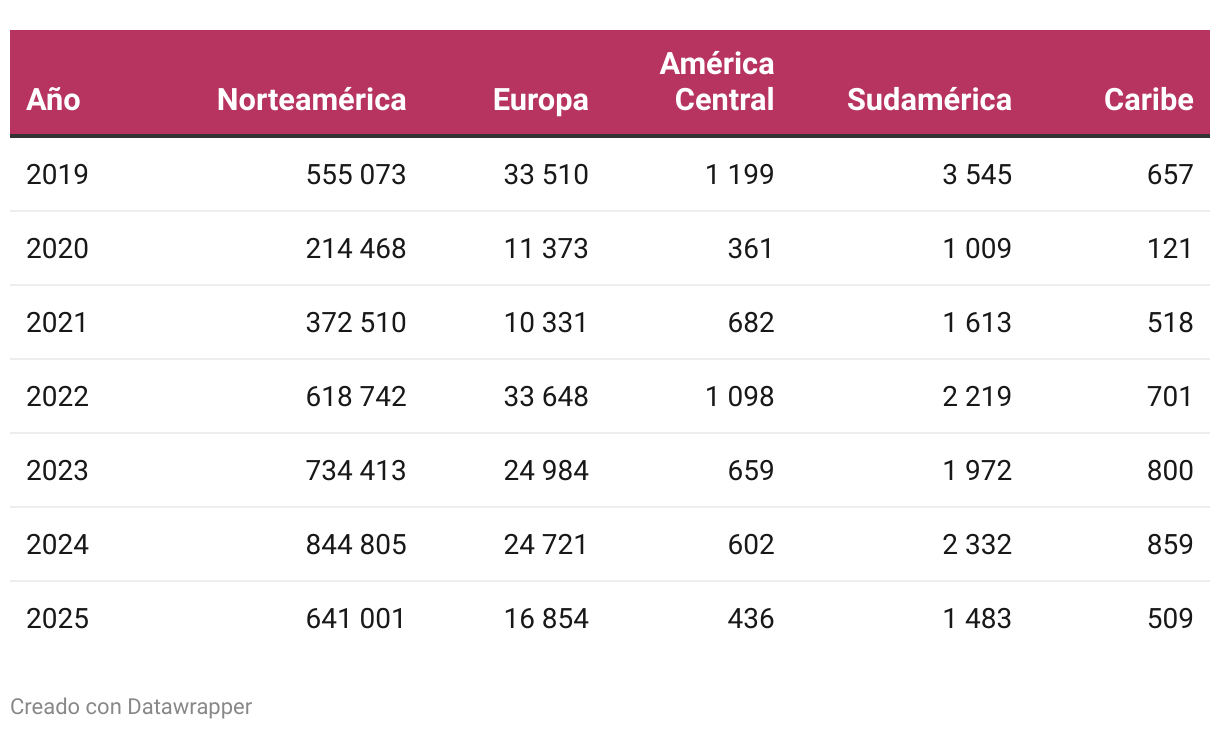Click América Central value 1 199

[739, 175]
